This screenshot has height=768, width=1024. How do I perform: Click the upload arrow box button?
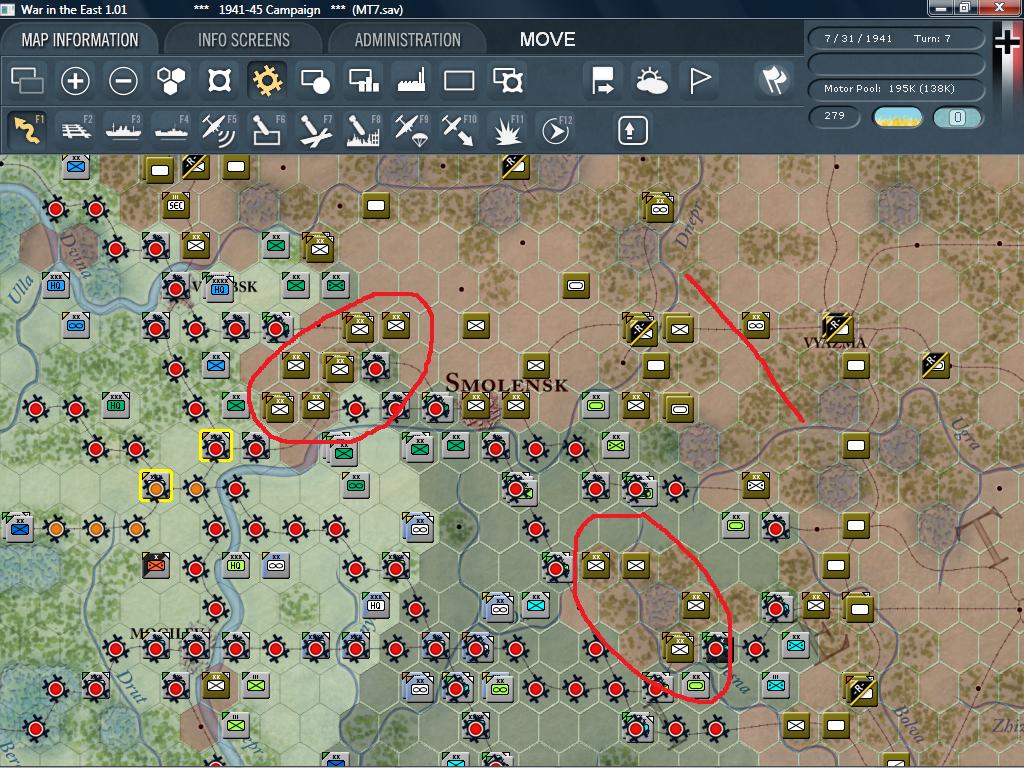(633, 130)
